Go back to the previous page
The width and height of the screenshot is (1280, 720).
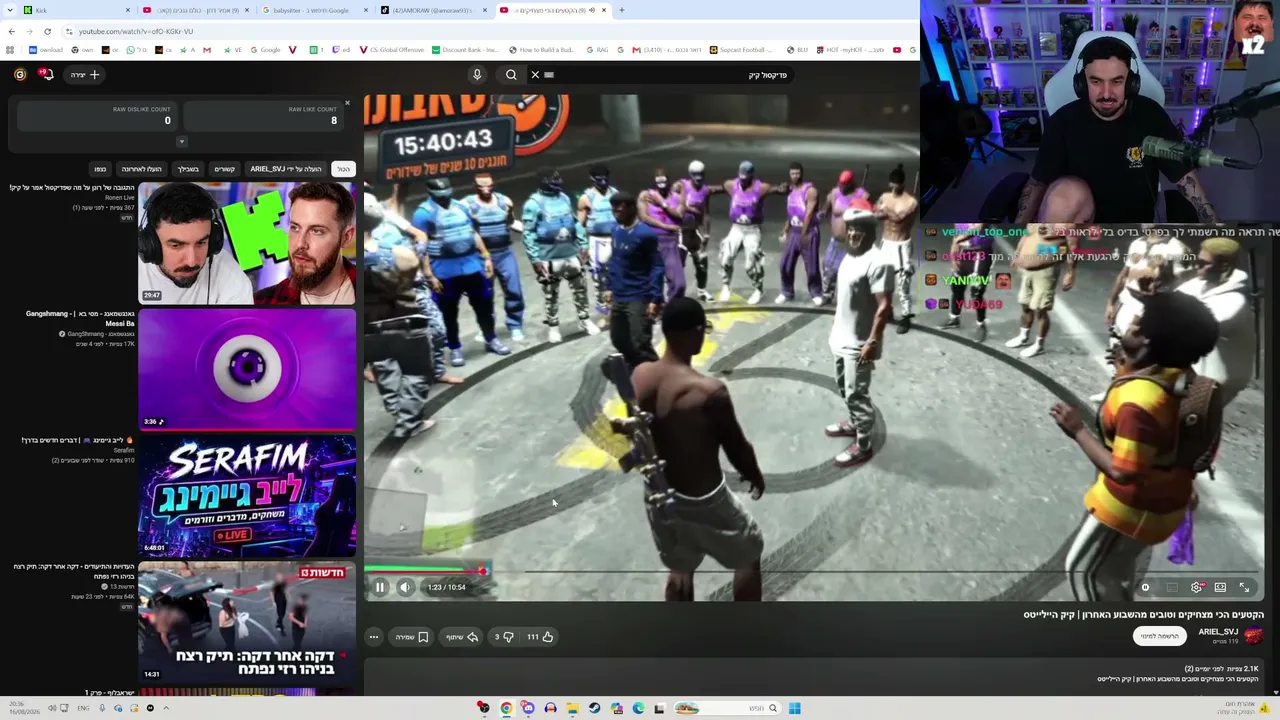tap(12, 31)
